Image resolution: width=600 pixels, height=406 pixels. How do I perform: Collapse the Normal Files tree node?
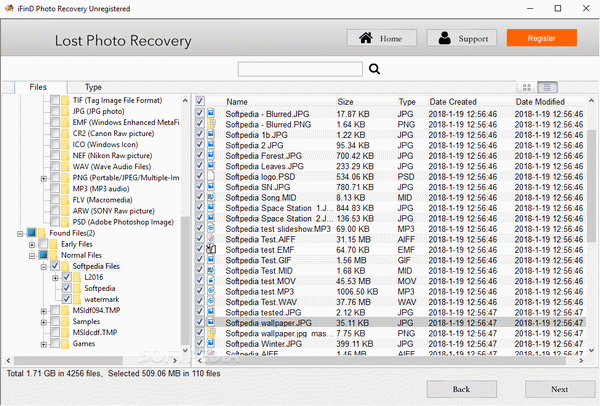pos(32,256)
